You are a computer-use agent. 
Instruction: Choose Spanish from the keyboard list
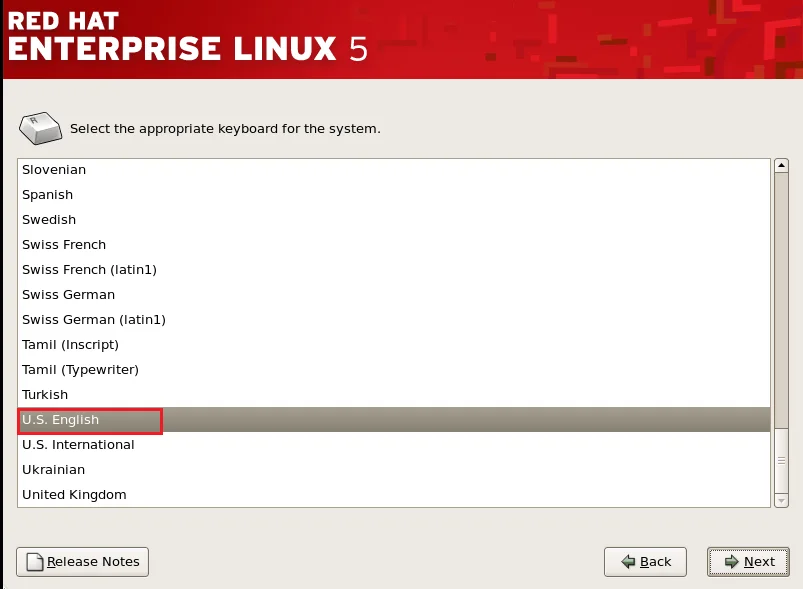48,195
